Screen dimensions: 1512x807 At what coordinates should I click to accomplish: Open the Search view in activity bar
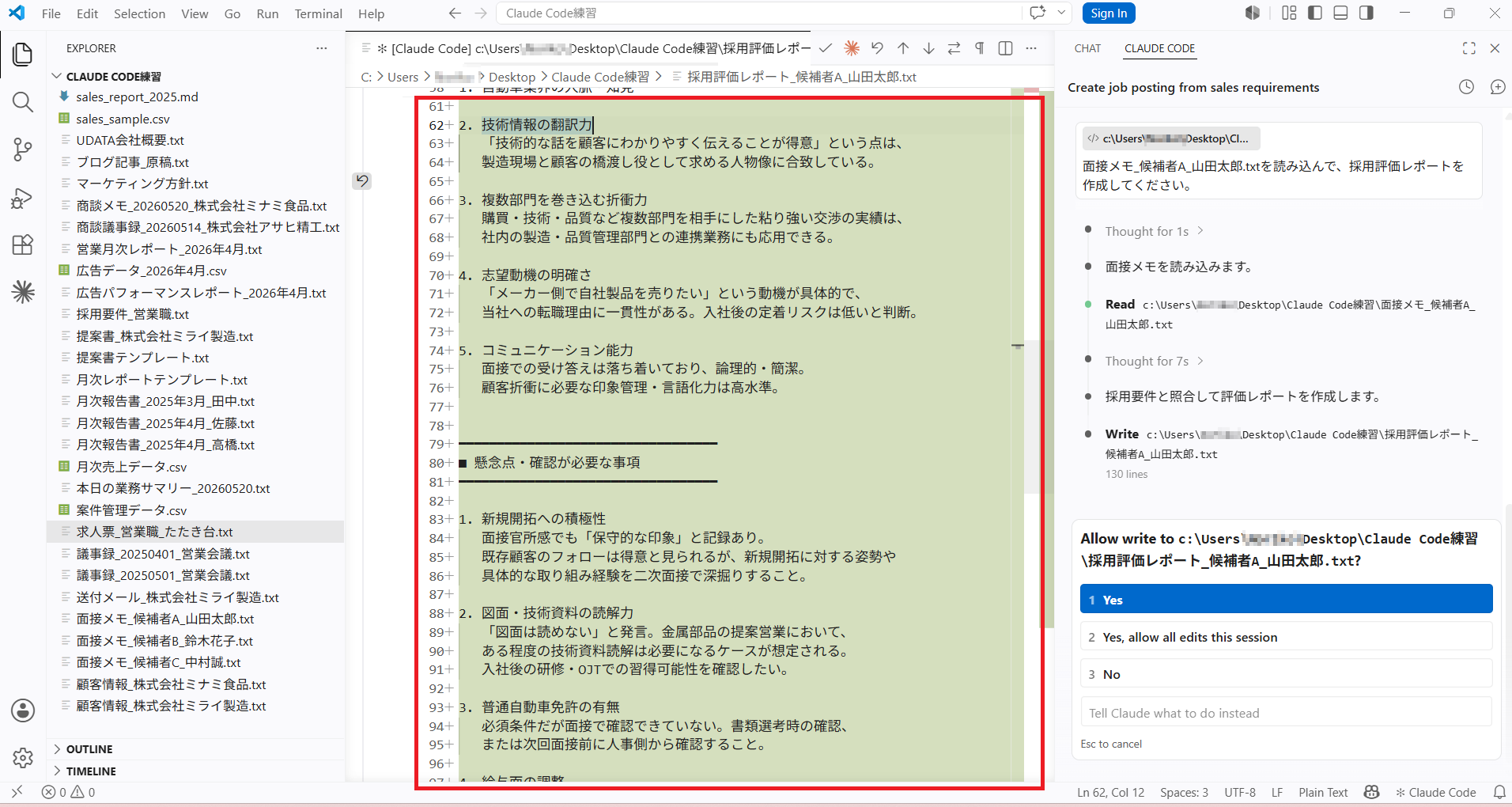[23, 102]
